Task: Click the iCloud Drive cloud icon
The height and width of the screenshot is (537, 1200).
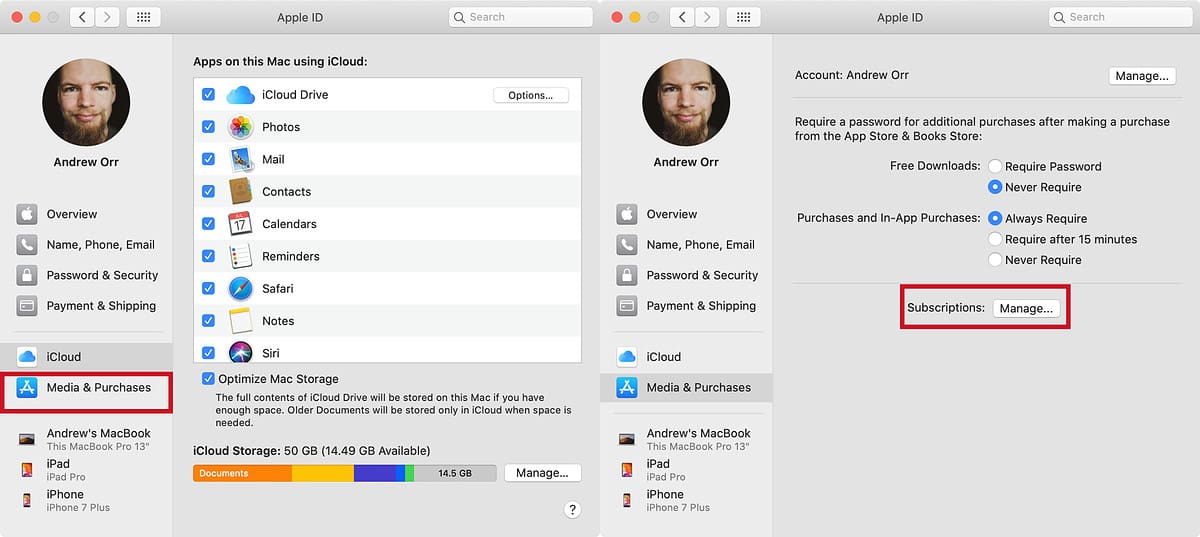Action: [241, 95]
